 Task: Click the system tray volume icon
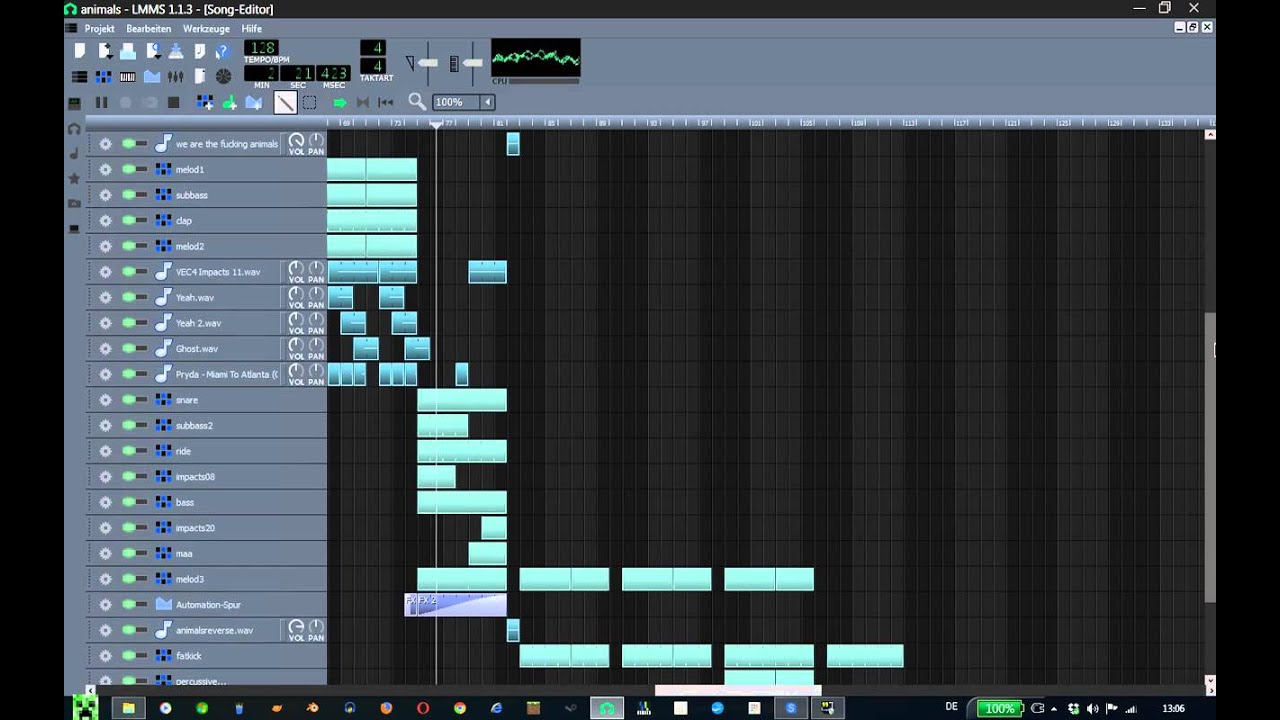1092,708
